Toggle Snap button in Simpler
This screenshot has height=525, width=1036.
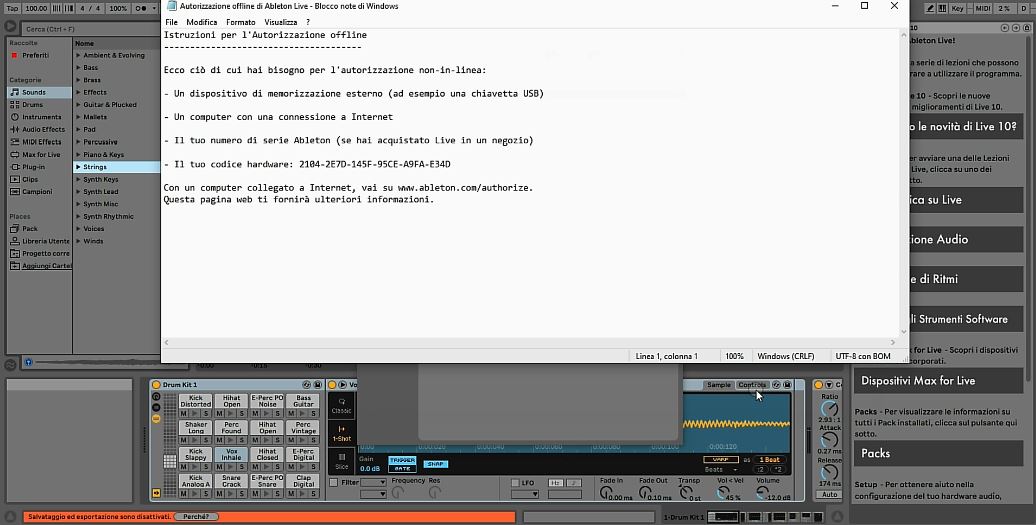click(435, 464)
